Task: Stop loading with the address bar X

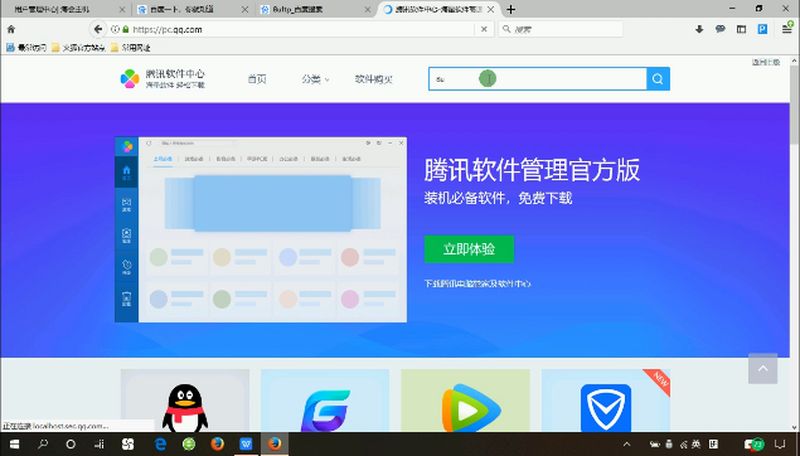Action: (x=484, y=30)
